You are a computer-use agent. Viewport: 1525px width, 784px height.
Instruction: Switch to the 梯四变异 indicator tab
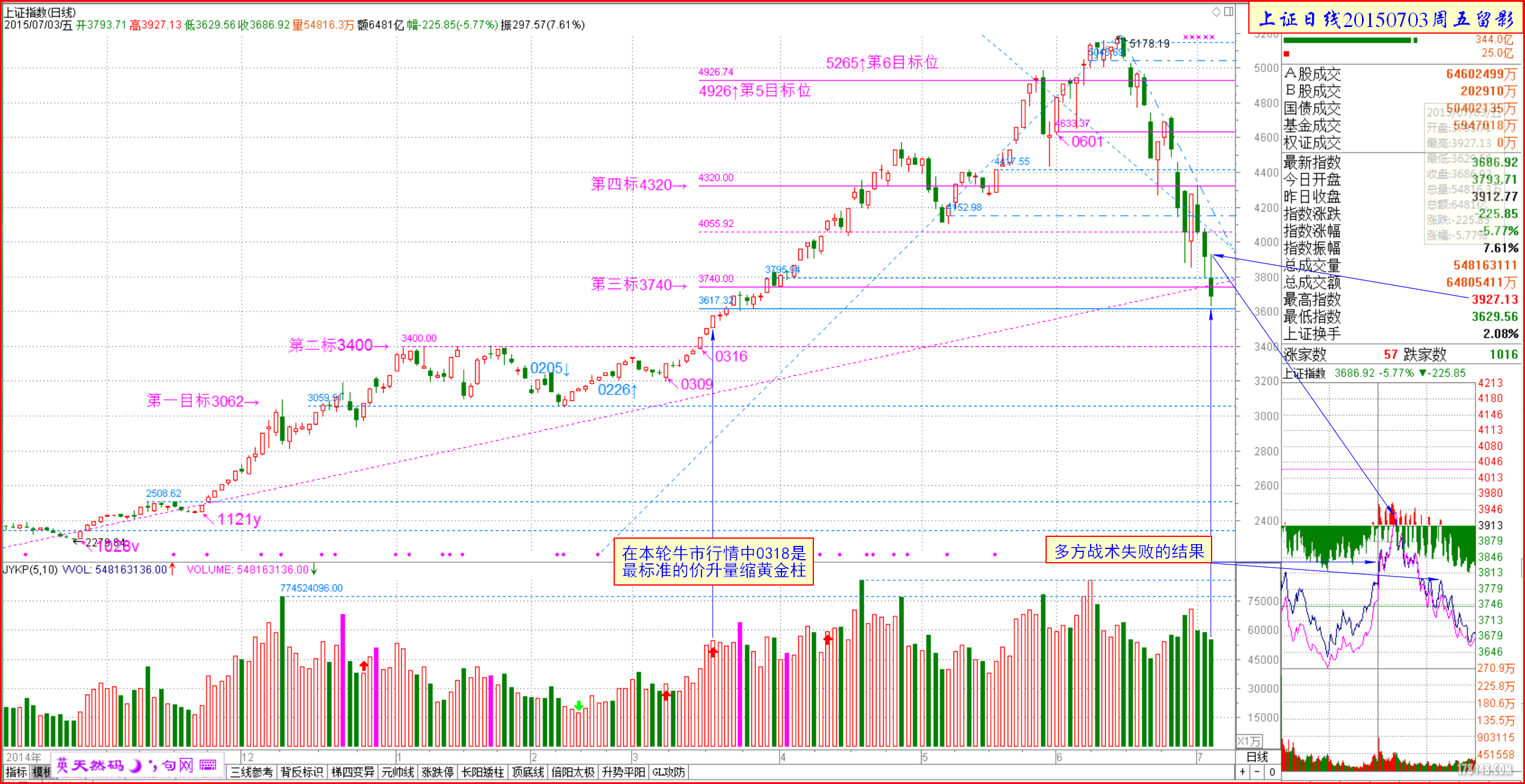tap(353, 772)
